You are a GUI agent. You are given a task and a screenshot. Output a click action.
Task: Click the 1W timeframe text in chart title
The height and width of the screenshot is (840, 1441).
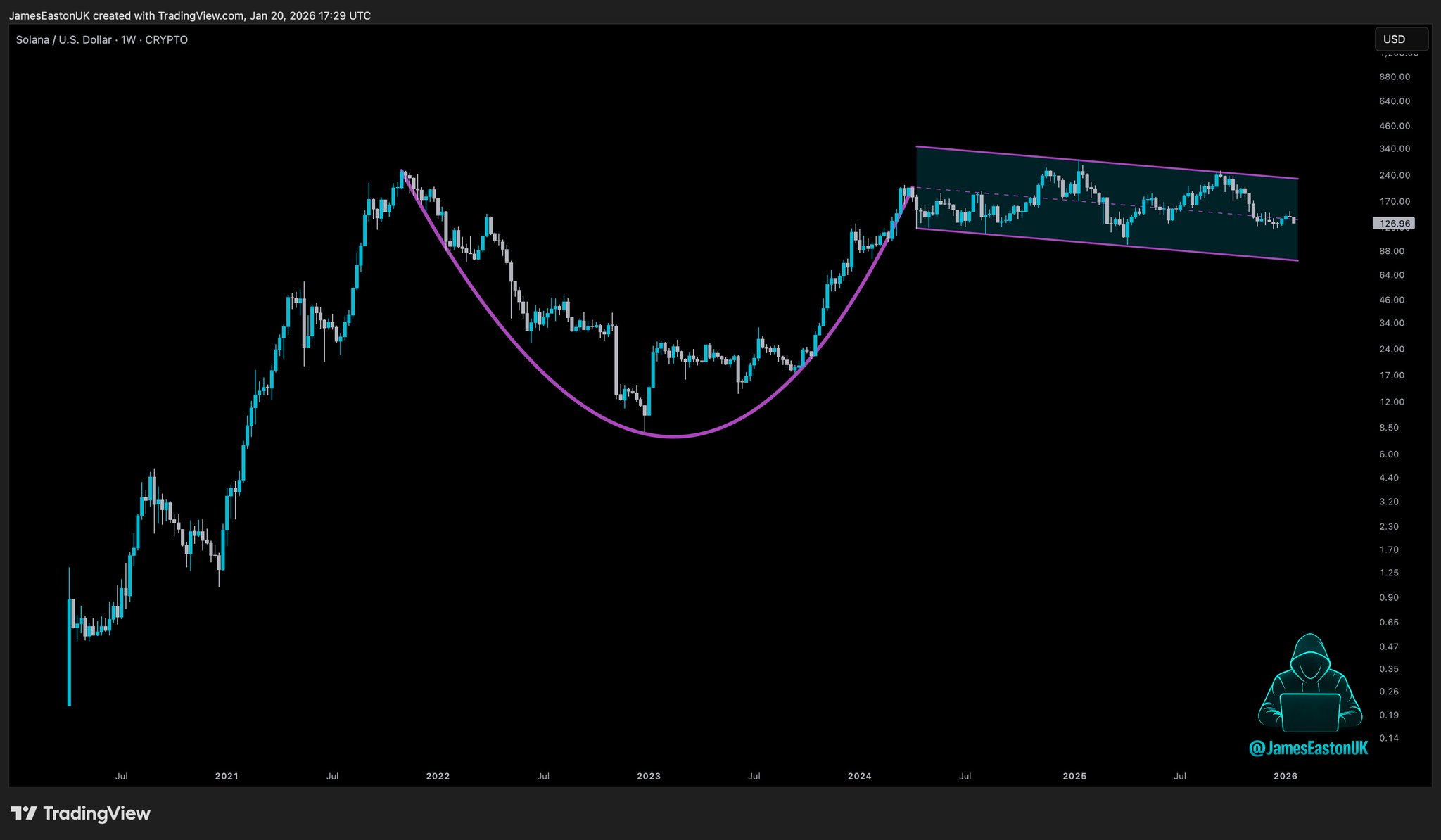coord(128,40)
